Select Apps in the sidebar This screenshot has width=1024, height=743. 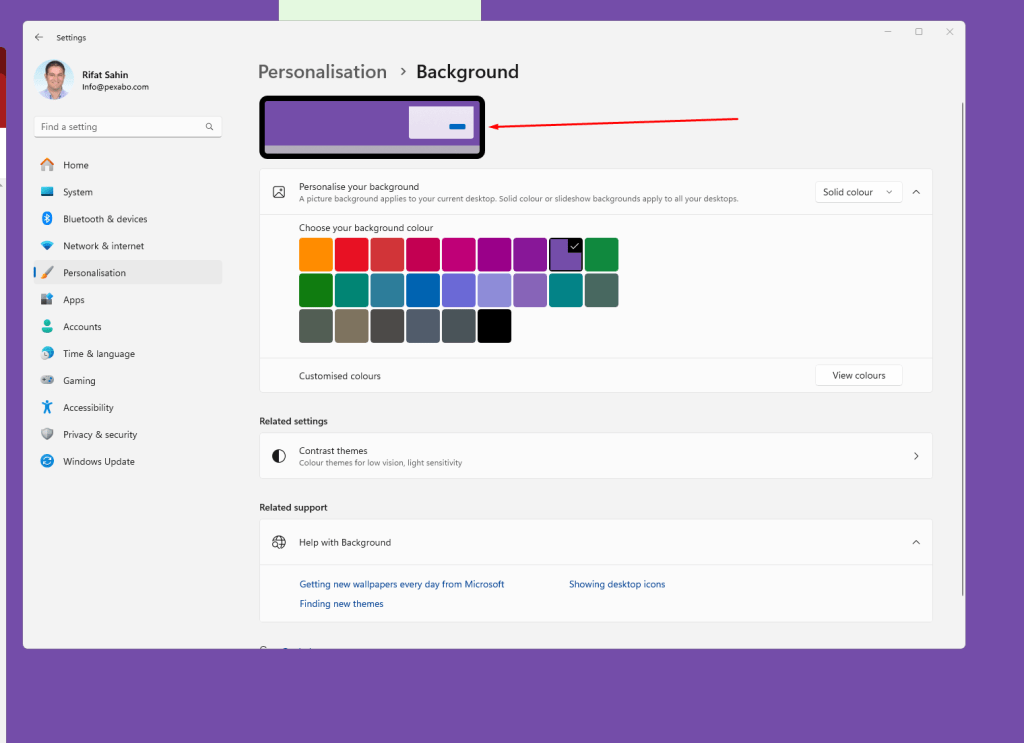coord(128,300)
